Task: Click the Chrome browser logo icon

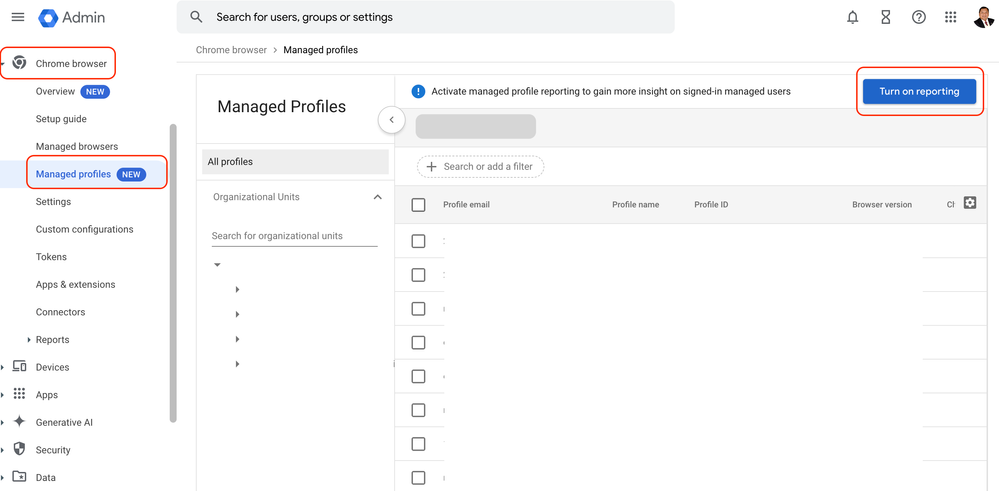Action: (19, 63)
